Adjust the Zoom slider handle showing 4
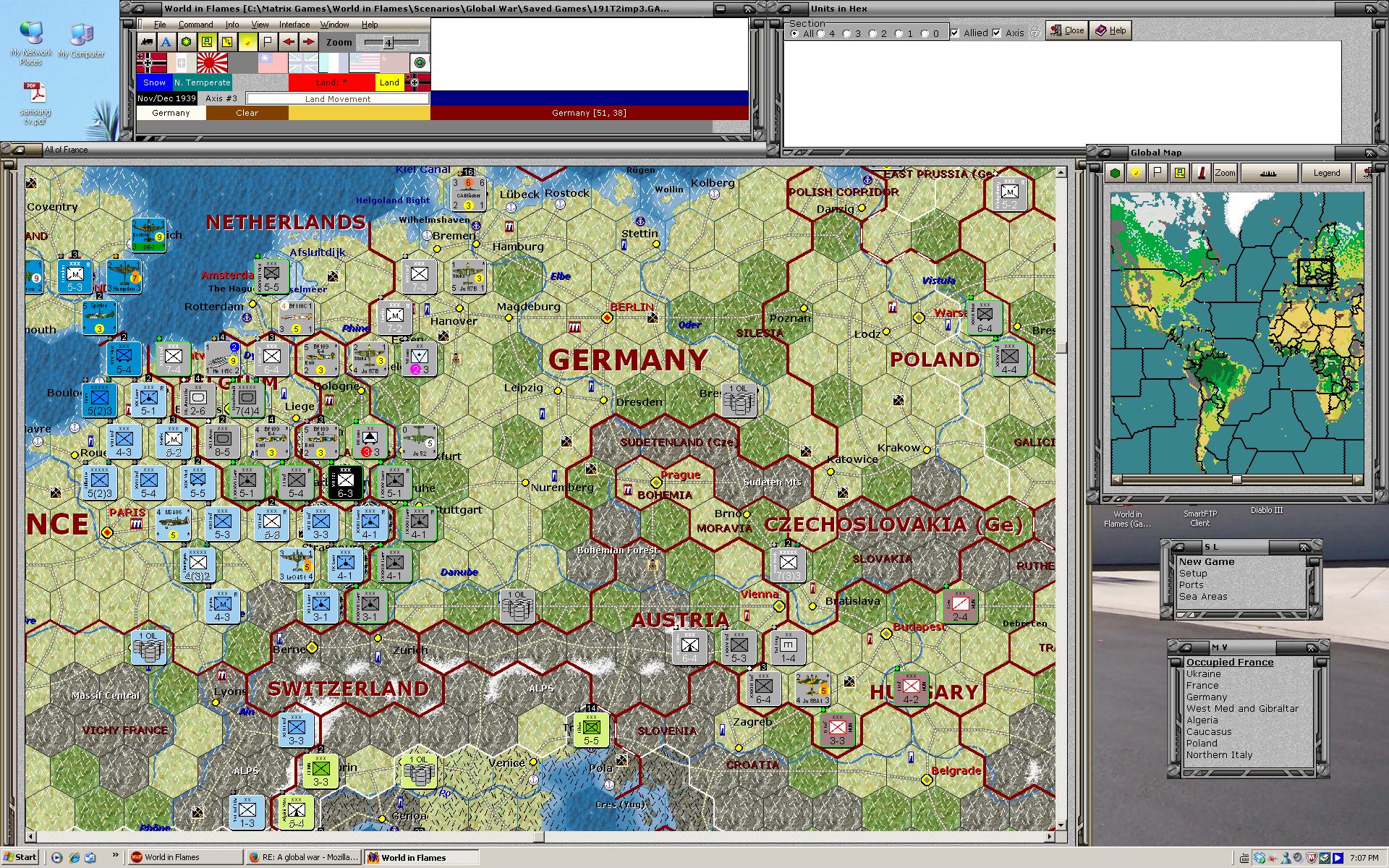 388,43
